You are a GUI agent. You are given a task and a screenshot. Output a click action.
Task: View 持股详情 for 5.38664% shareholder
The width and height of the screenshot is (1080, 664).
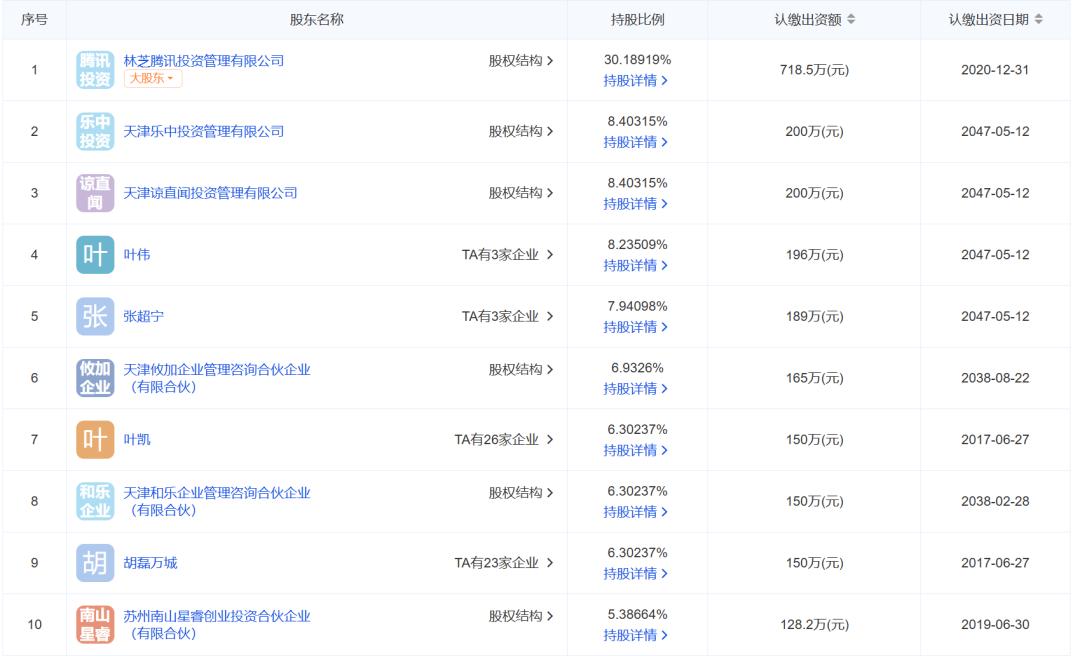[x=636, y=635]
